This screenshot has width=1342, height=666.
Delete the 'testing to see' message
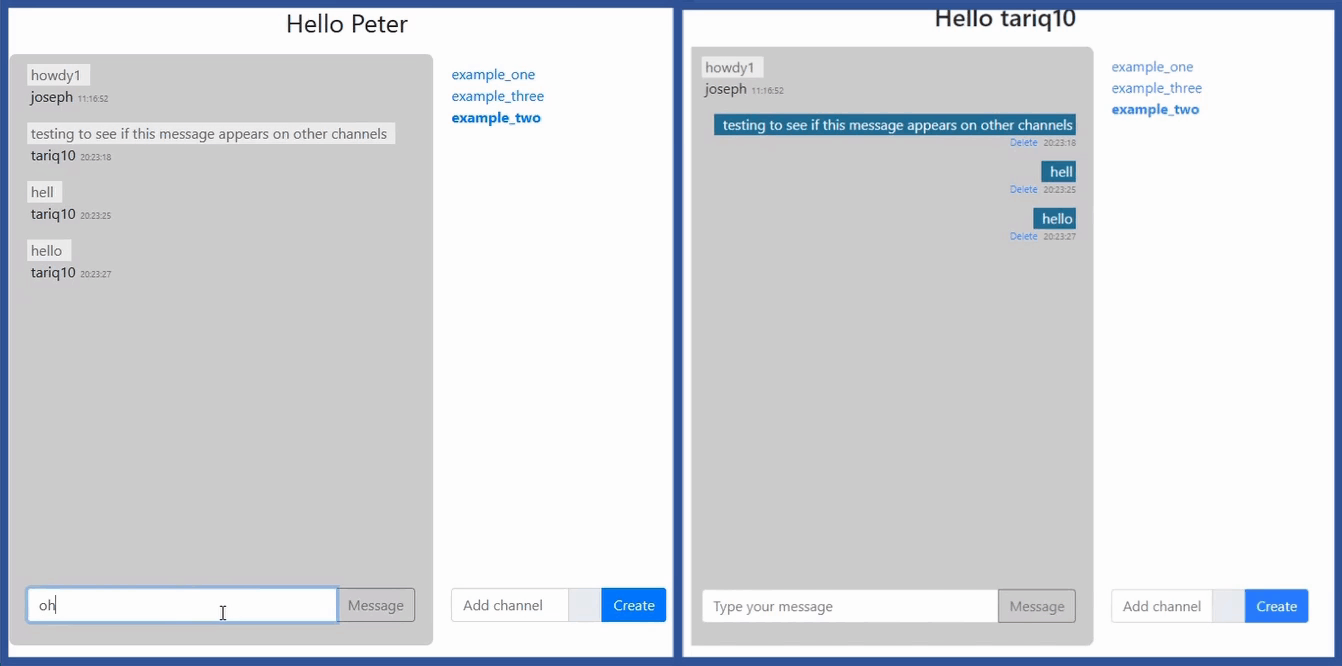click(1023, 143)
